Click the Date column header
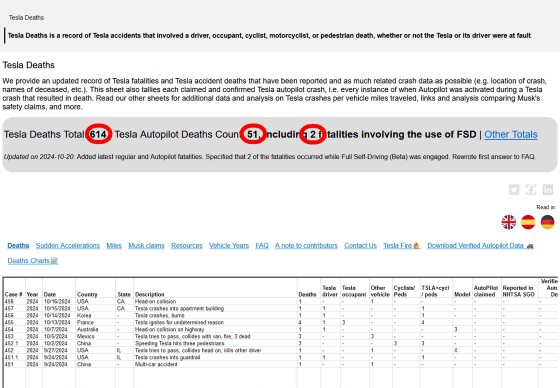560x388 pixels. pos(50,294)
